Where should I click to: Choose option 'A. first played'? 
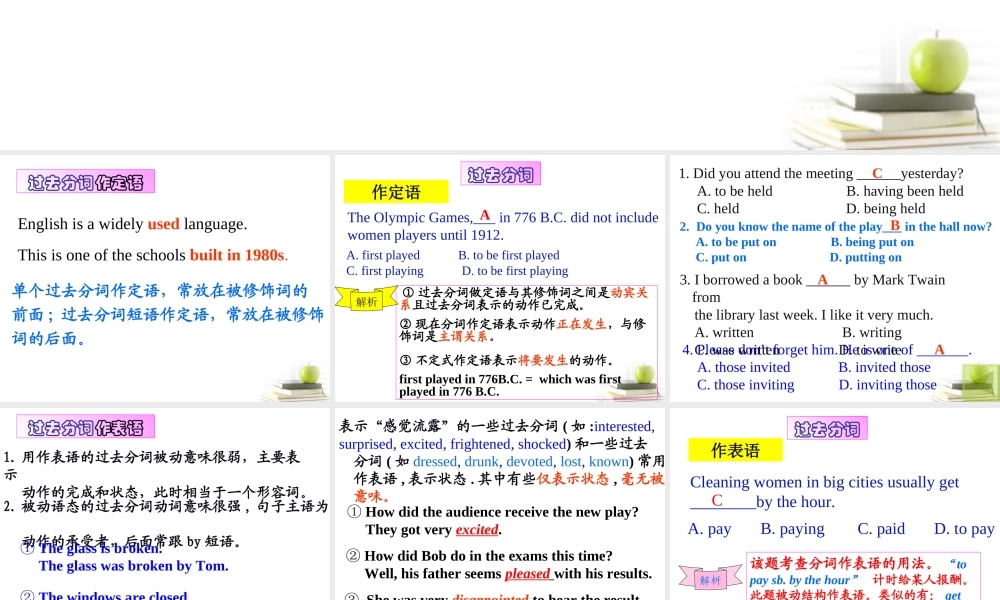coord(383,255)
